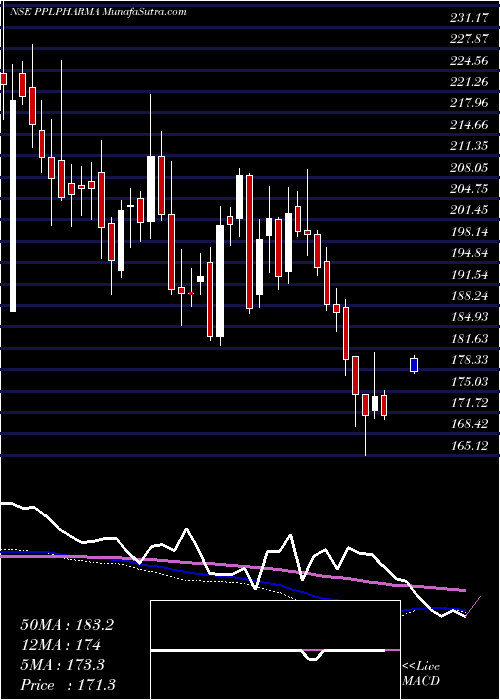Click the 165.12 price axis label
The image size is (500, 700).
coord(468,445)
